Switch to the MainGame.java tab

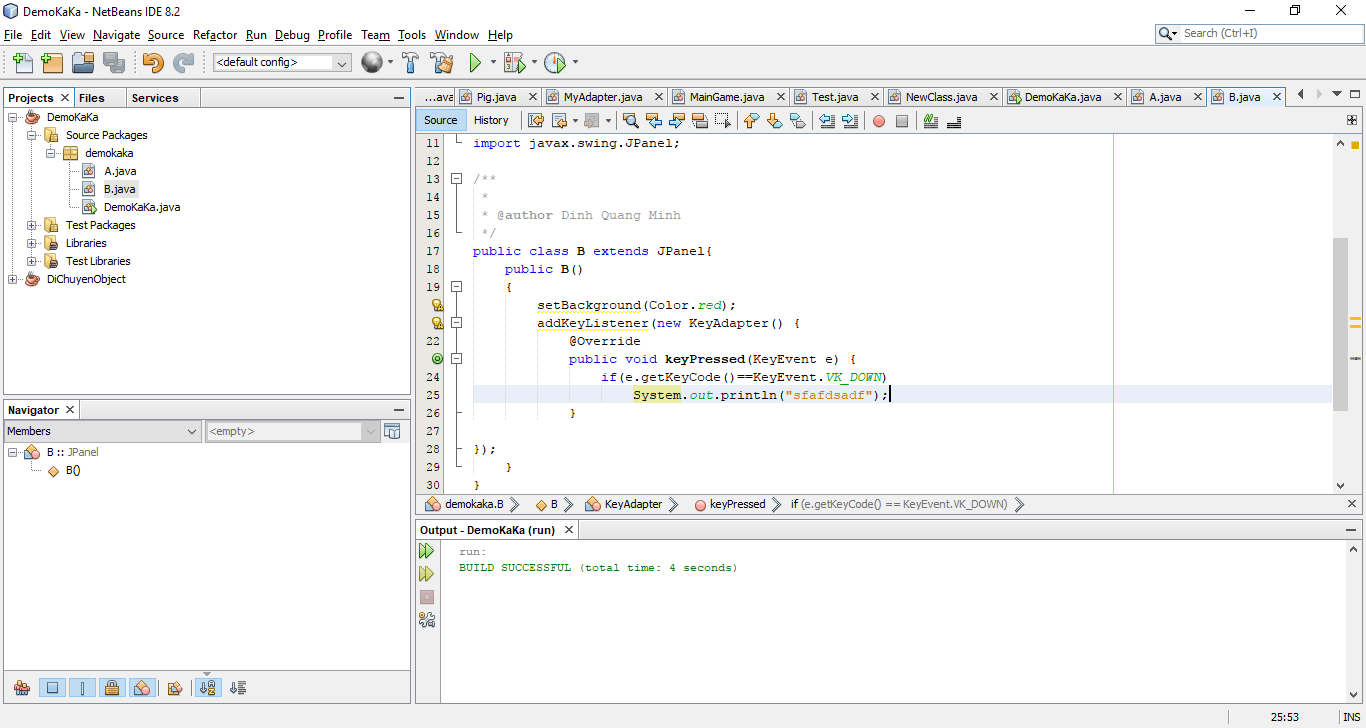(729, 95)
